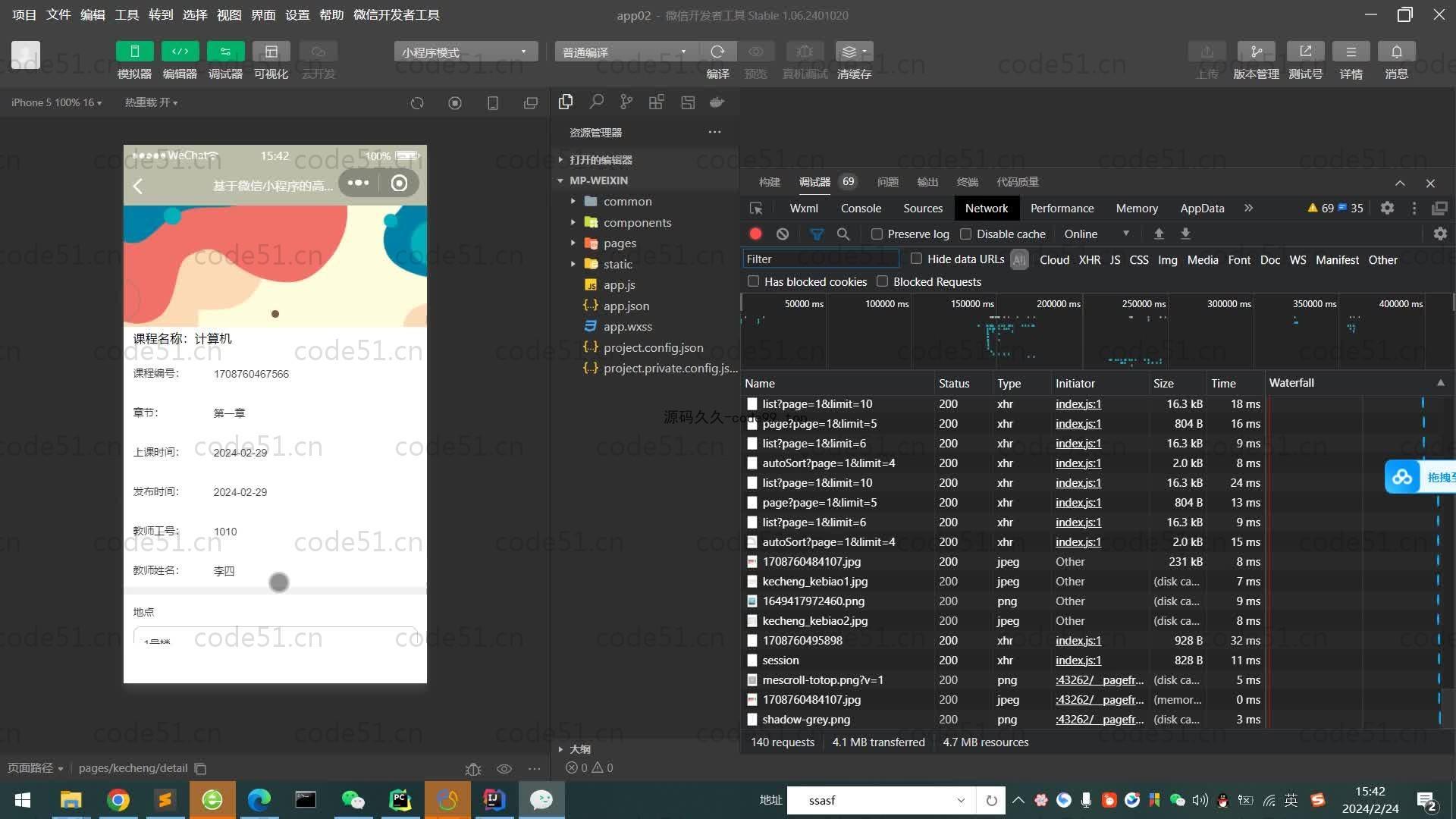This screenshot has height=819, width=1456.
Task: Tick Hide data URLs checkbox
Action: tap(916, 259)
